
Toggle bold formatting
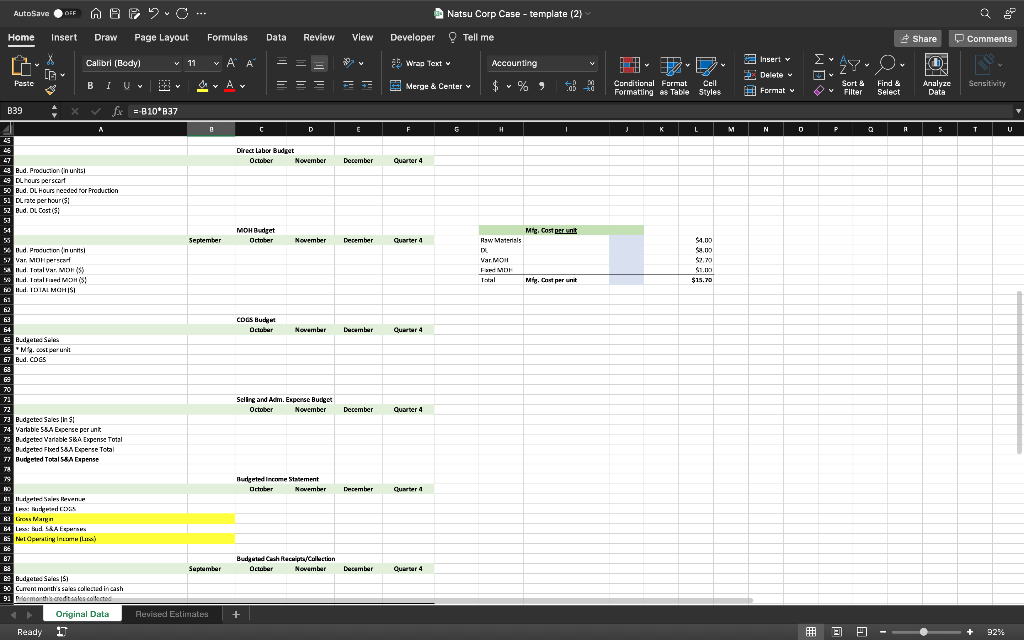coord(89,84)
